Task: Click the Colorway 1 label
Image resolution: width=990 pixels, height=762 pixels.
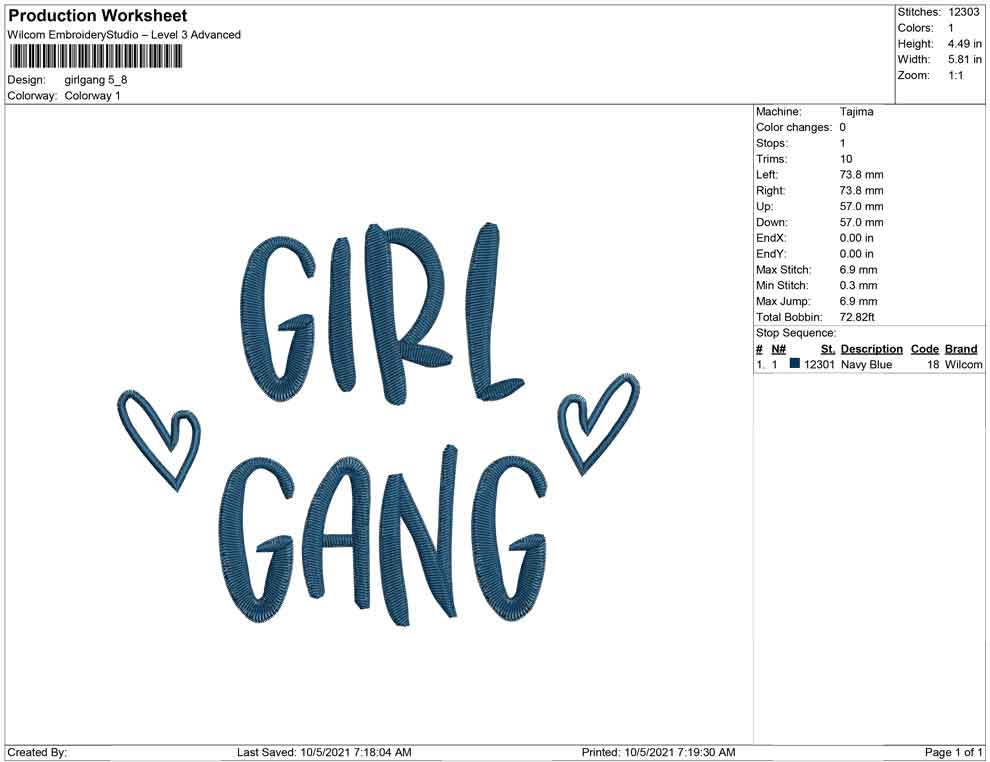Action: coord(92,96)
